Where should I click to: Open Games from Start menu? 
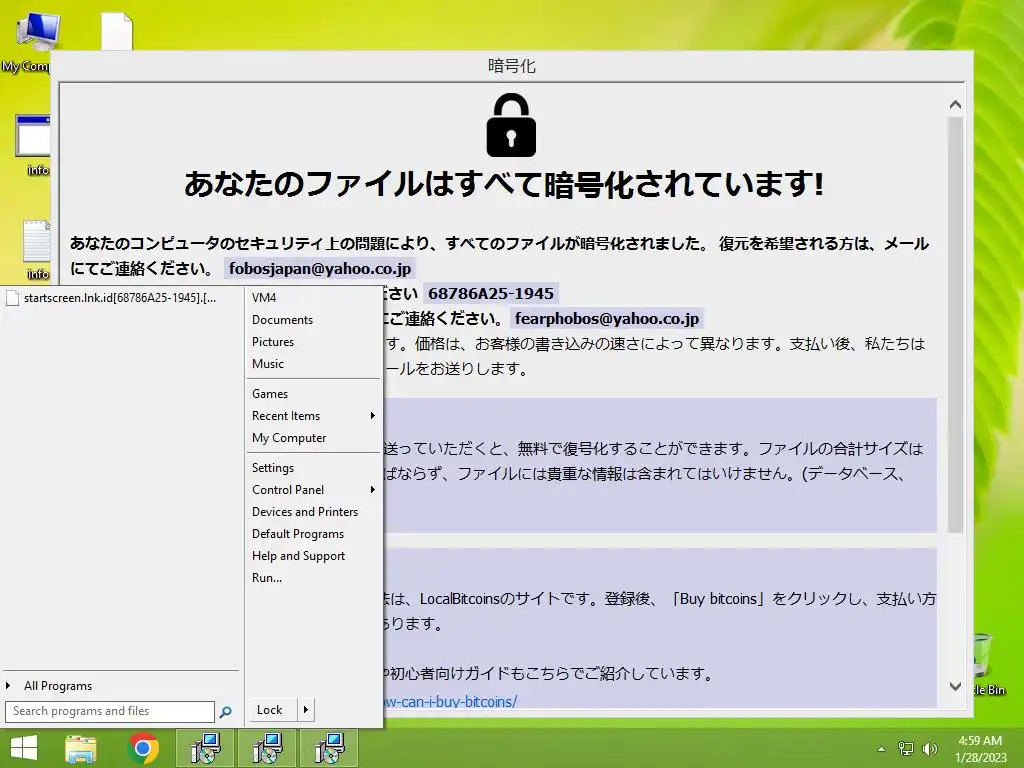point(270,394)
